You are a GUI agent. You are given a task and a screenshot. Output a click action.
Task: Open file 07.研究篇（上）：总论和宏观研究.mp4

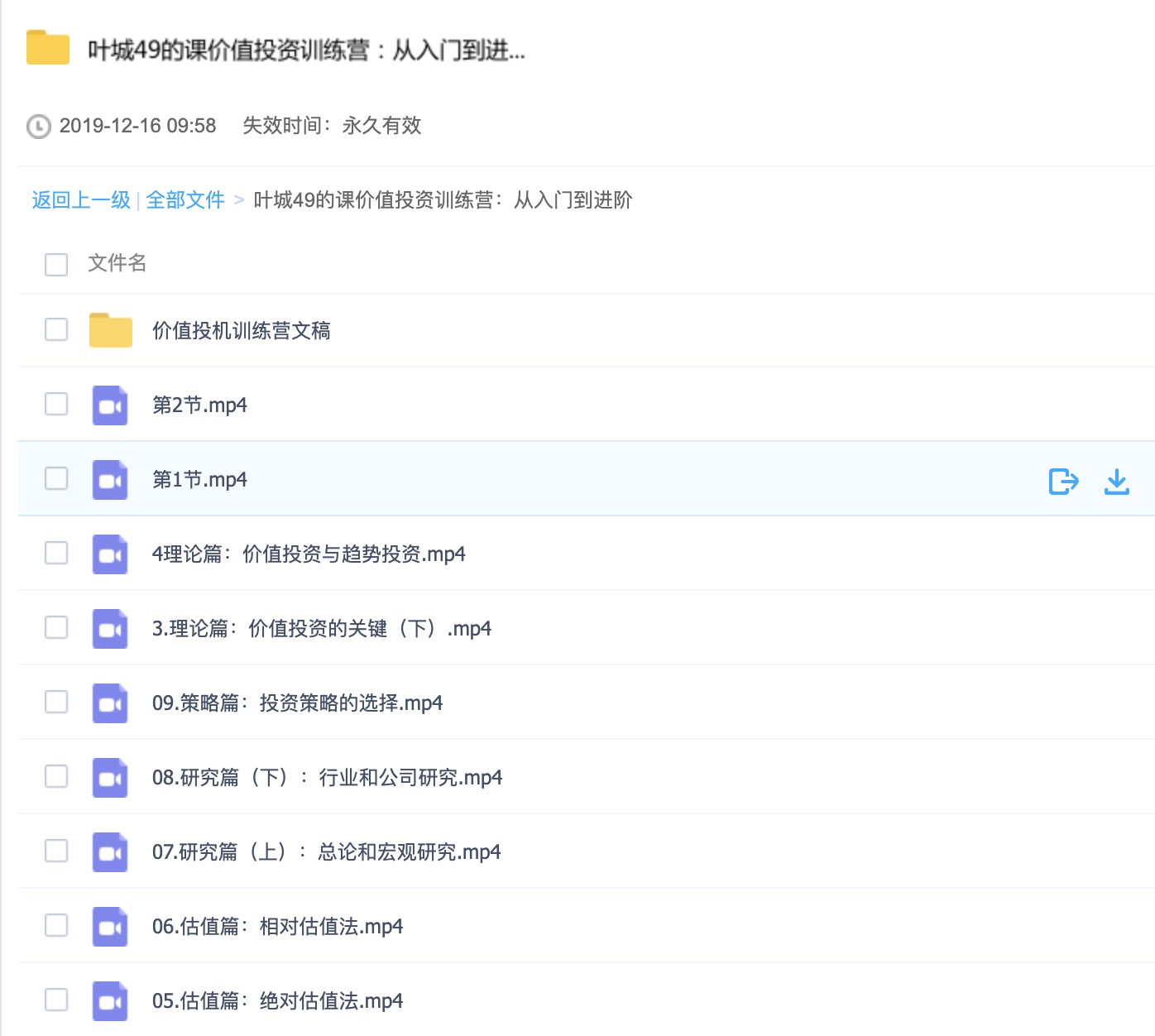[x=327, y=852]
